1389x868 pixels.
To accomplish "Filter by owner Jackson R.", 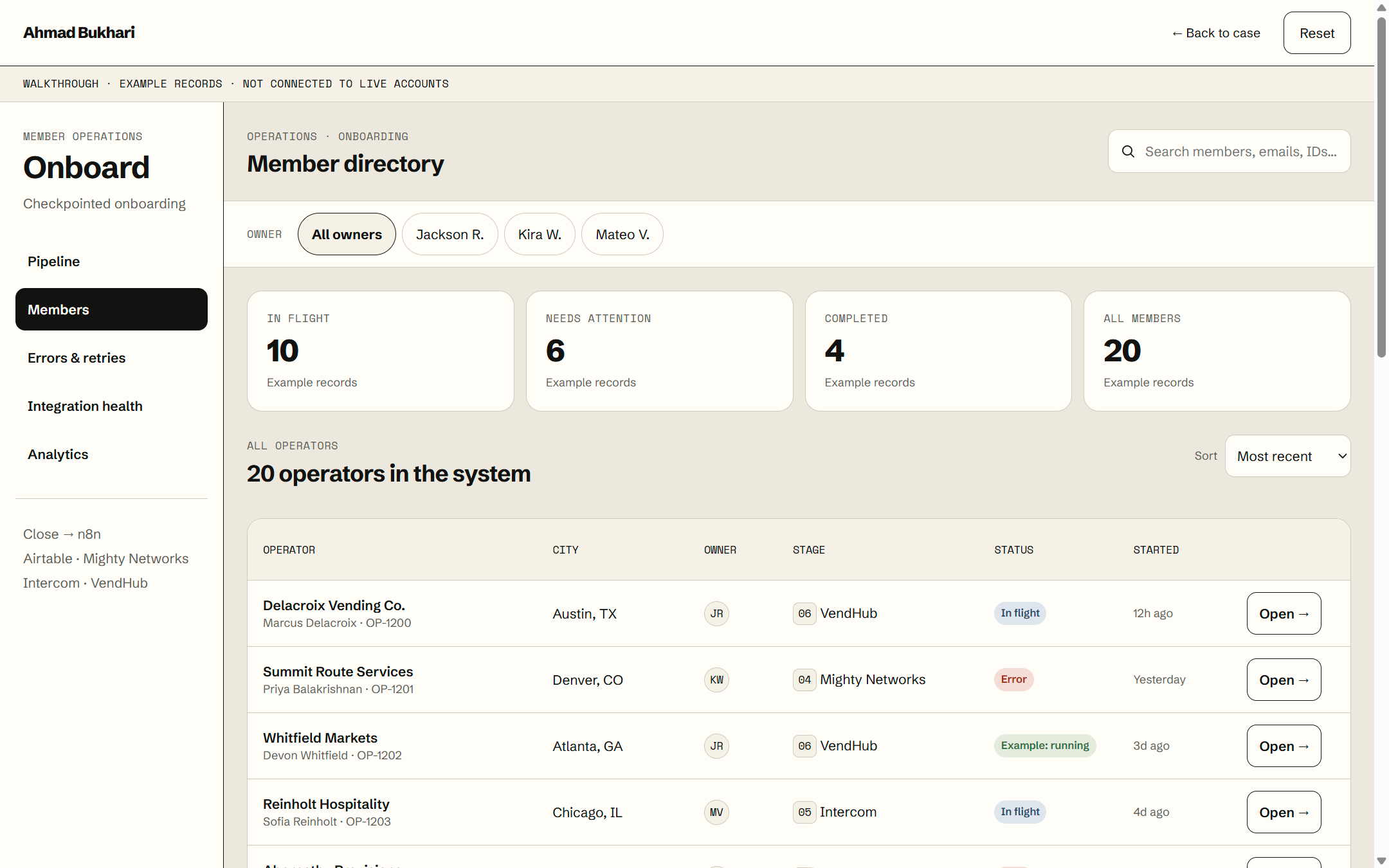I will pyautogui.click(x=449, y=234).
